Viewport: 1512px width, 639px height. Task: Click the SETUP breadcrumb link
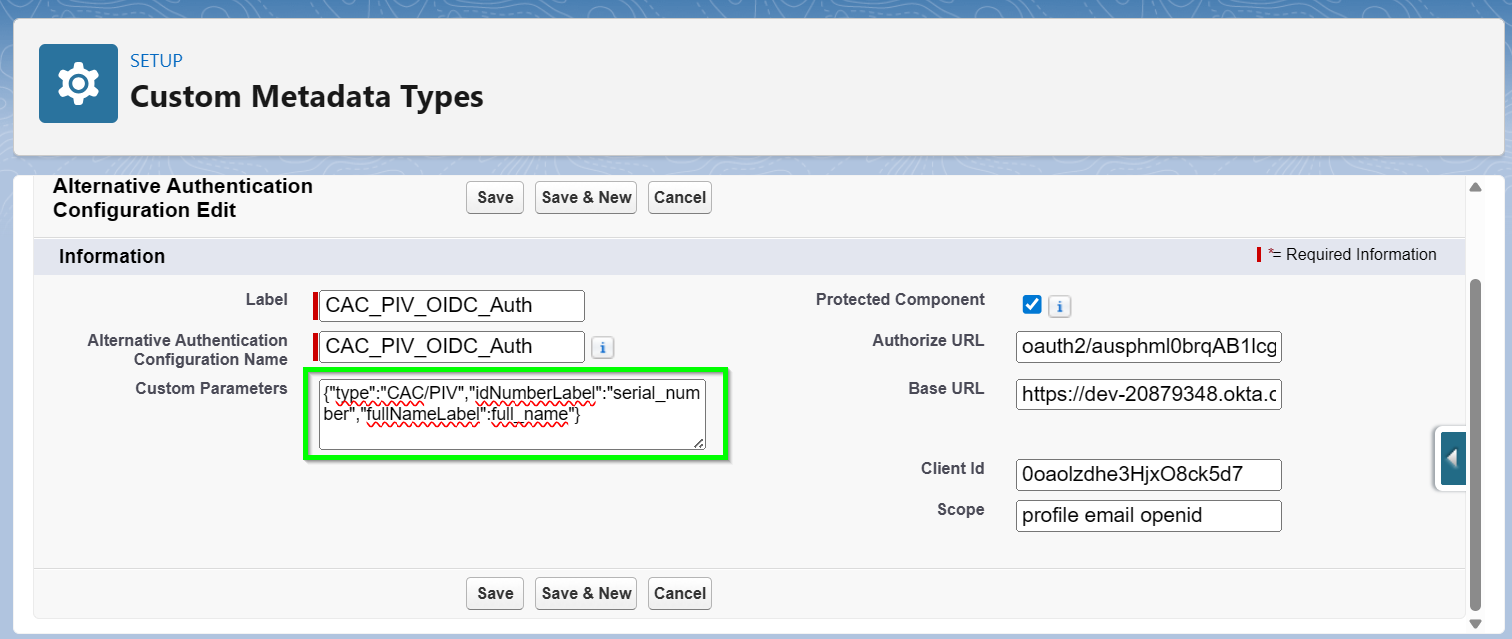coord(156,61)
